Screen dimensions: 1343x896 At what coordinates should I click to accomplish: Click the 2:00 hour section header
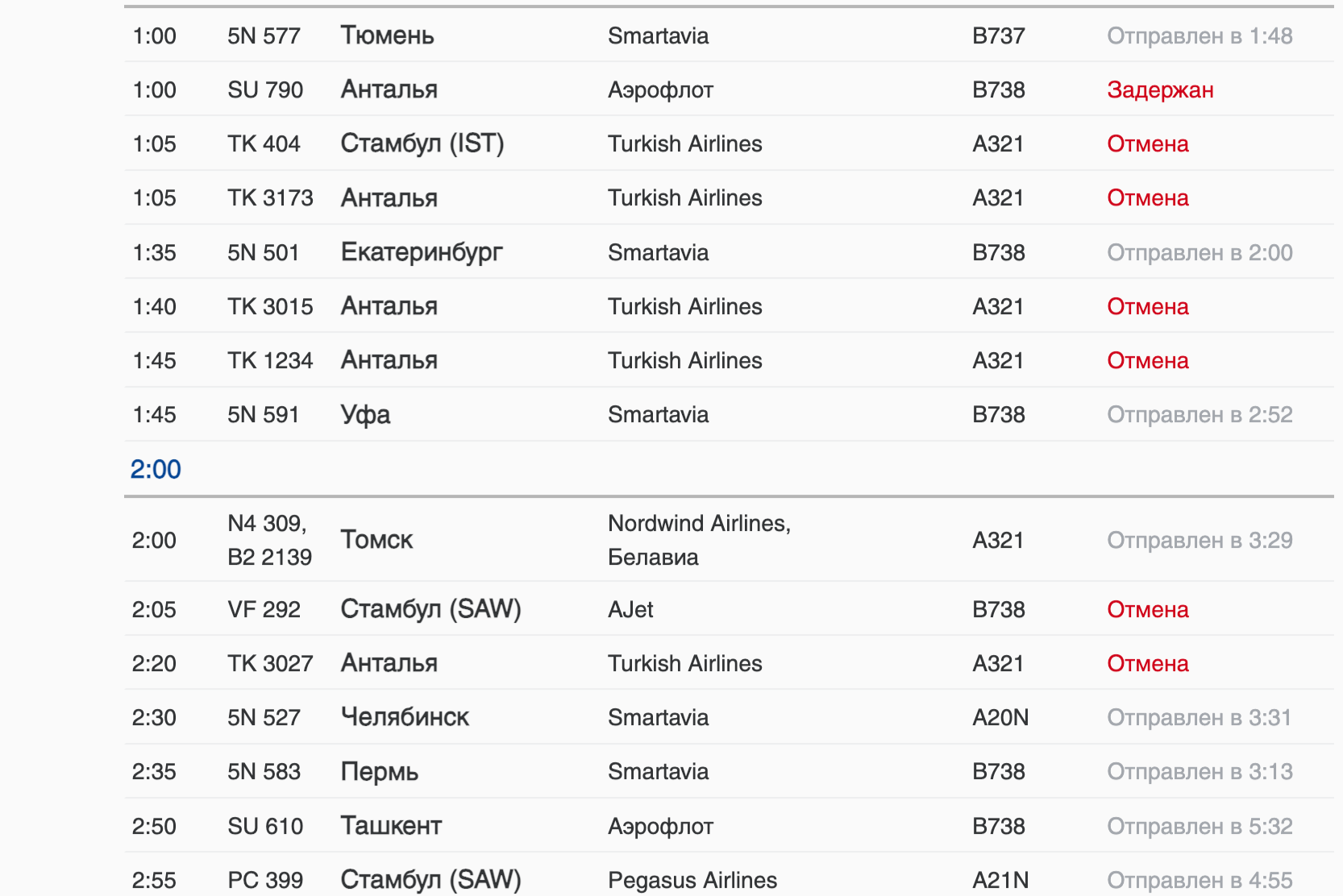156,469
